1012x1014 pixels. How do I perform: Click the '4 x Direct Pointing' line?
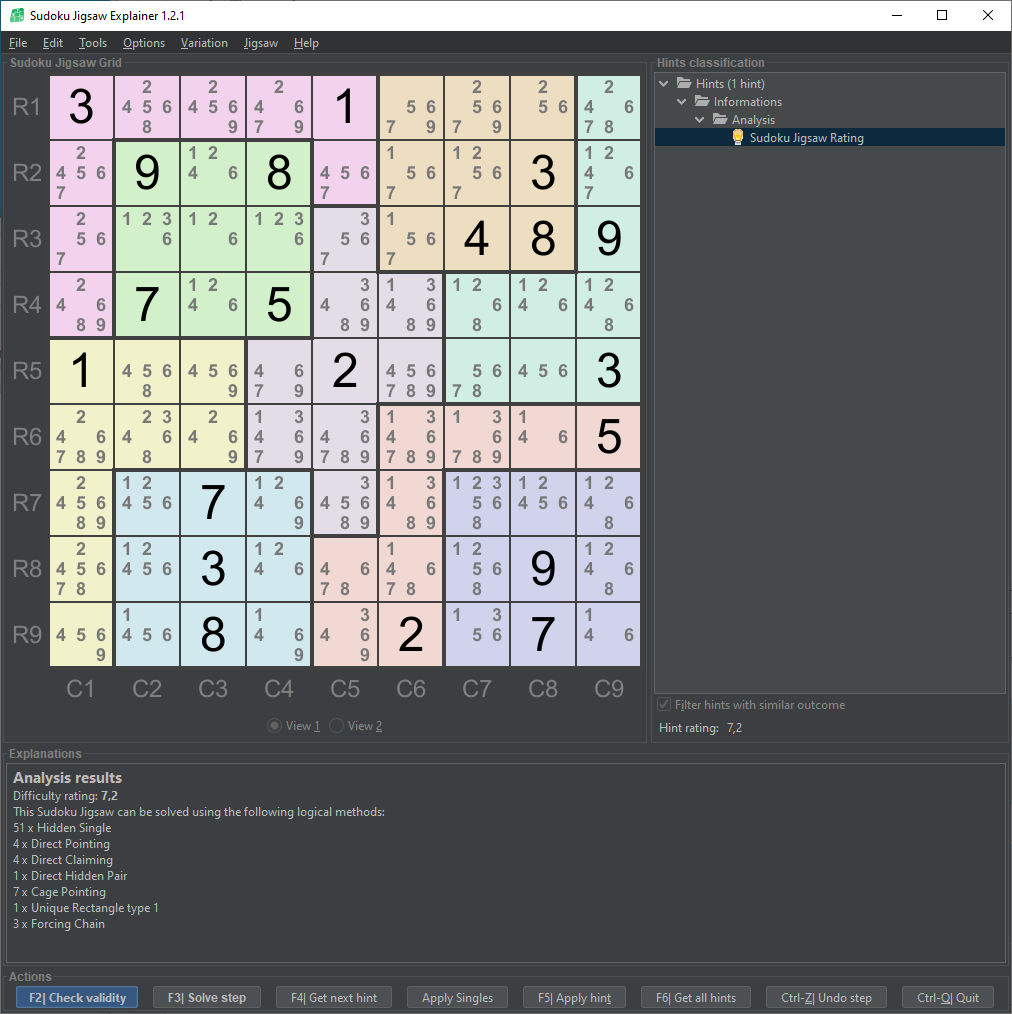61,844
